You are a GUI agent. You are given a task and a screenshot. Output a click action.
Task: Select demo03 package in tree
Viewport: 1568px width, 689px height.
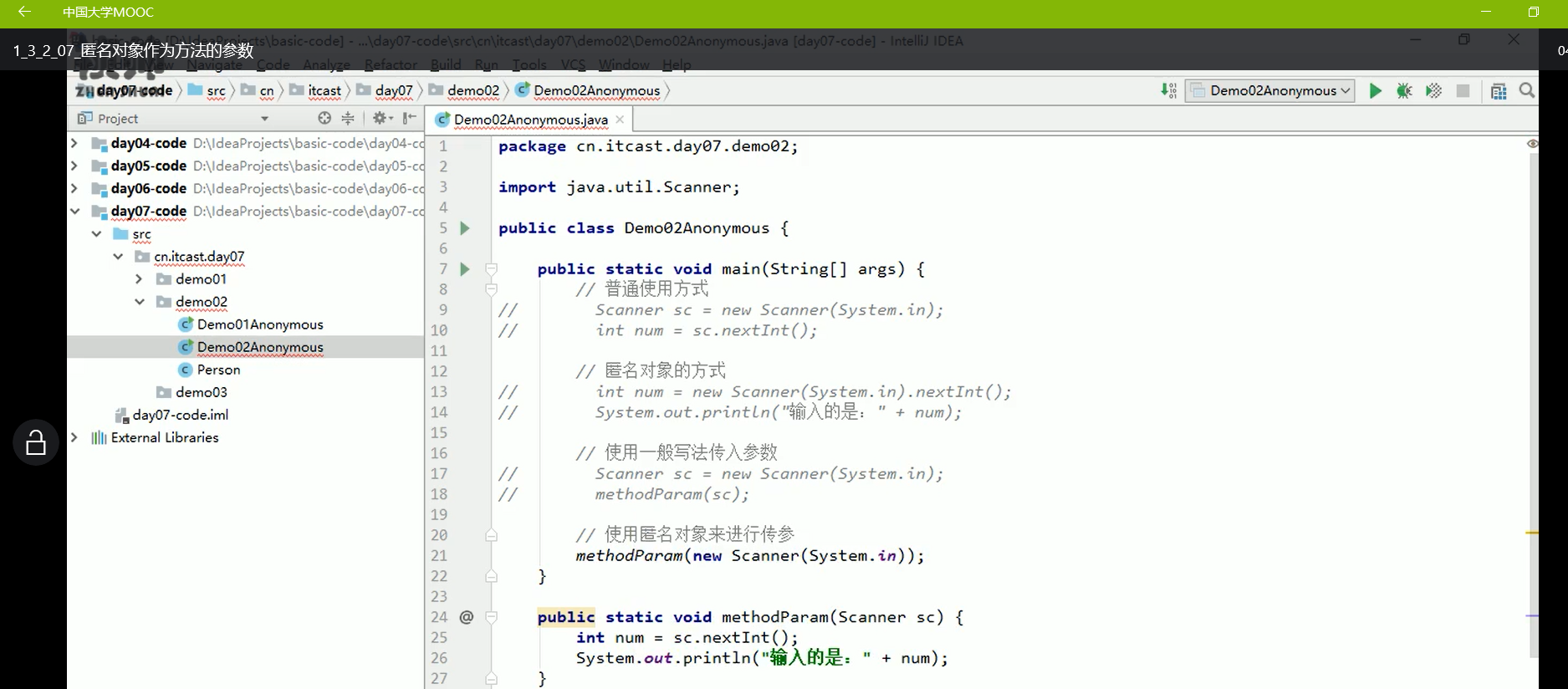[x=201, y=392]
